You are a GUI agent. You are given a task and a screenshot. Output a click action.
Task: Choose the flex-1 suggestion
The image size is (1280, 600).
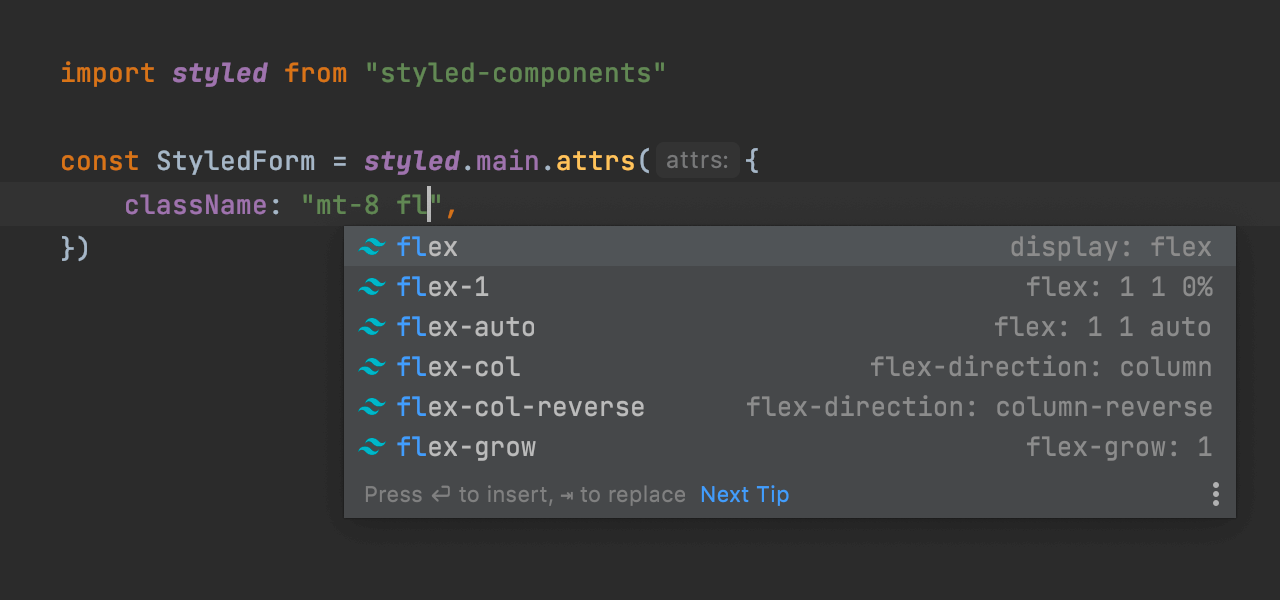tap(443, 286)
